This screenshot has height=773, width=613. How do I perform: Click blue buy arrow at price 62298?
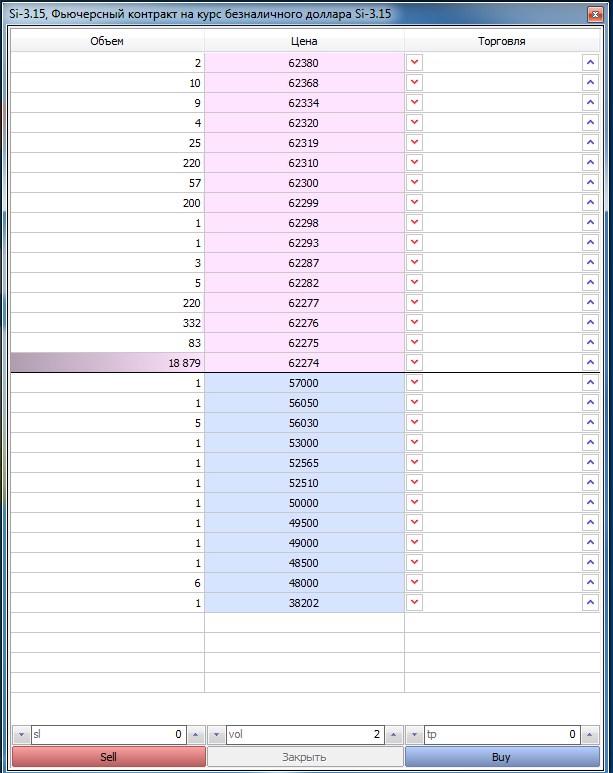(590, 223)
